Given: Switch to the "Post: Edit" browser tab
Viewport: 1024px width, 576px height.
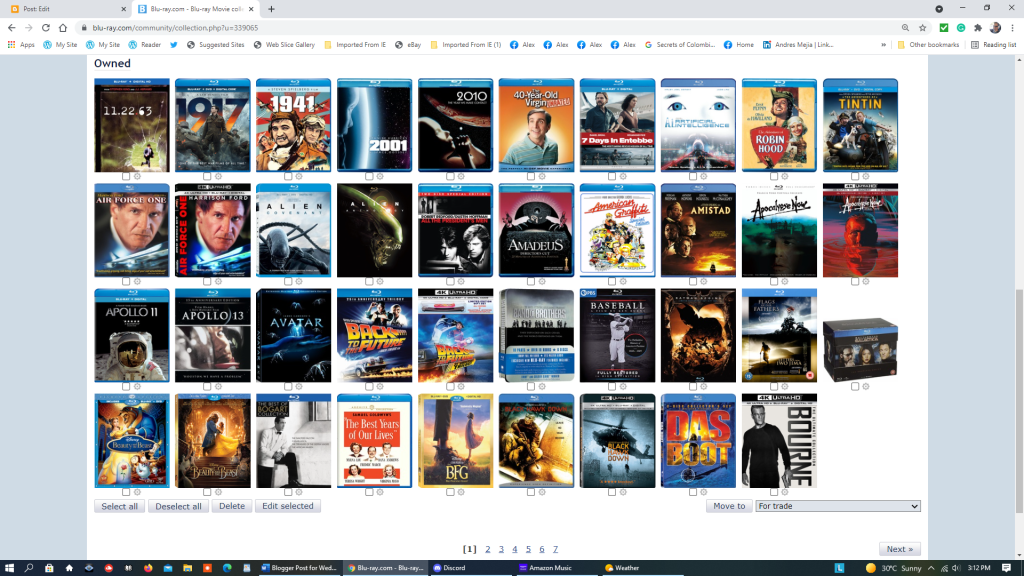Looking at the screenshot, I should click(60, 9).
